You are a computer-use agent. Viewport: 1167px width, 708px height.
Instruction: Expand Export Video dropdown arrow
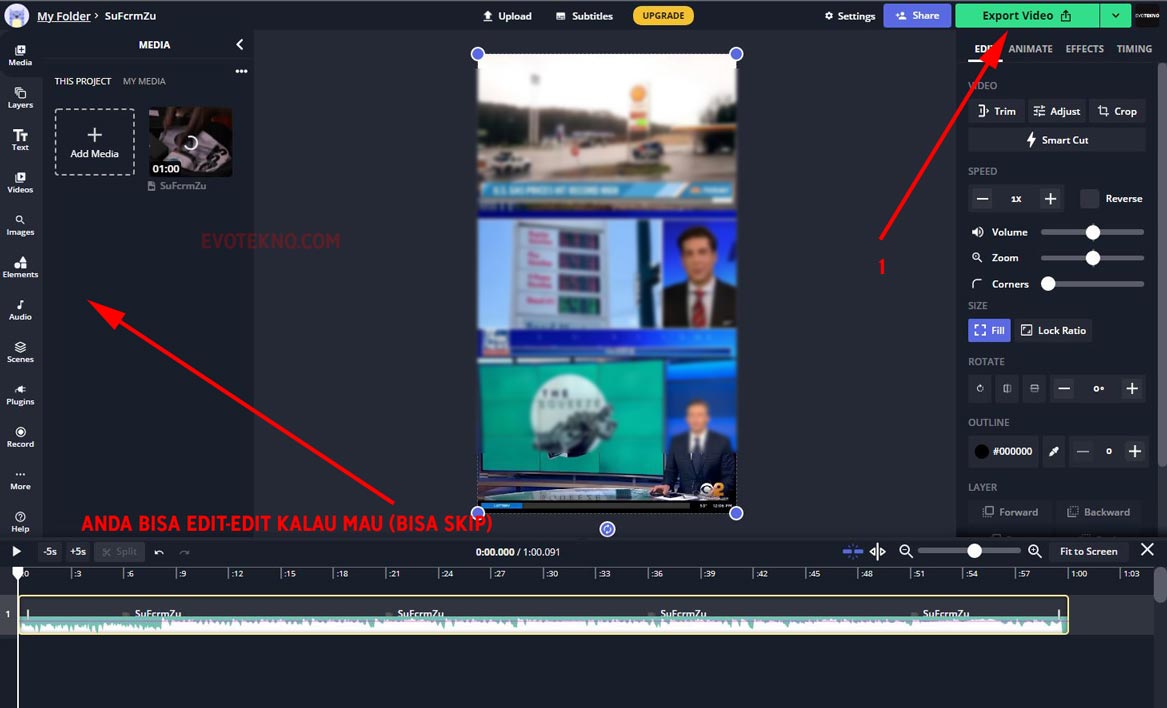[x=1115, y=15]
